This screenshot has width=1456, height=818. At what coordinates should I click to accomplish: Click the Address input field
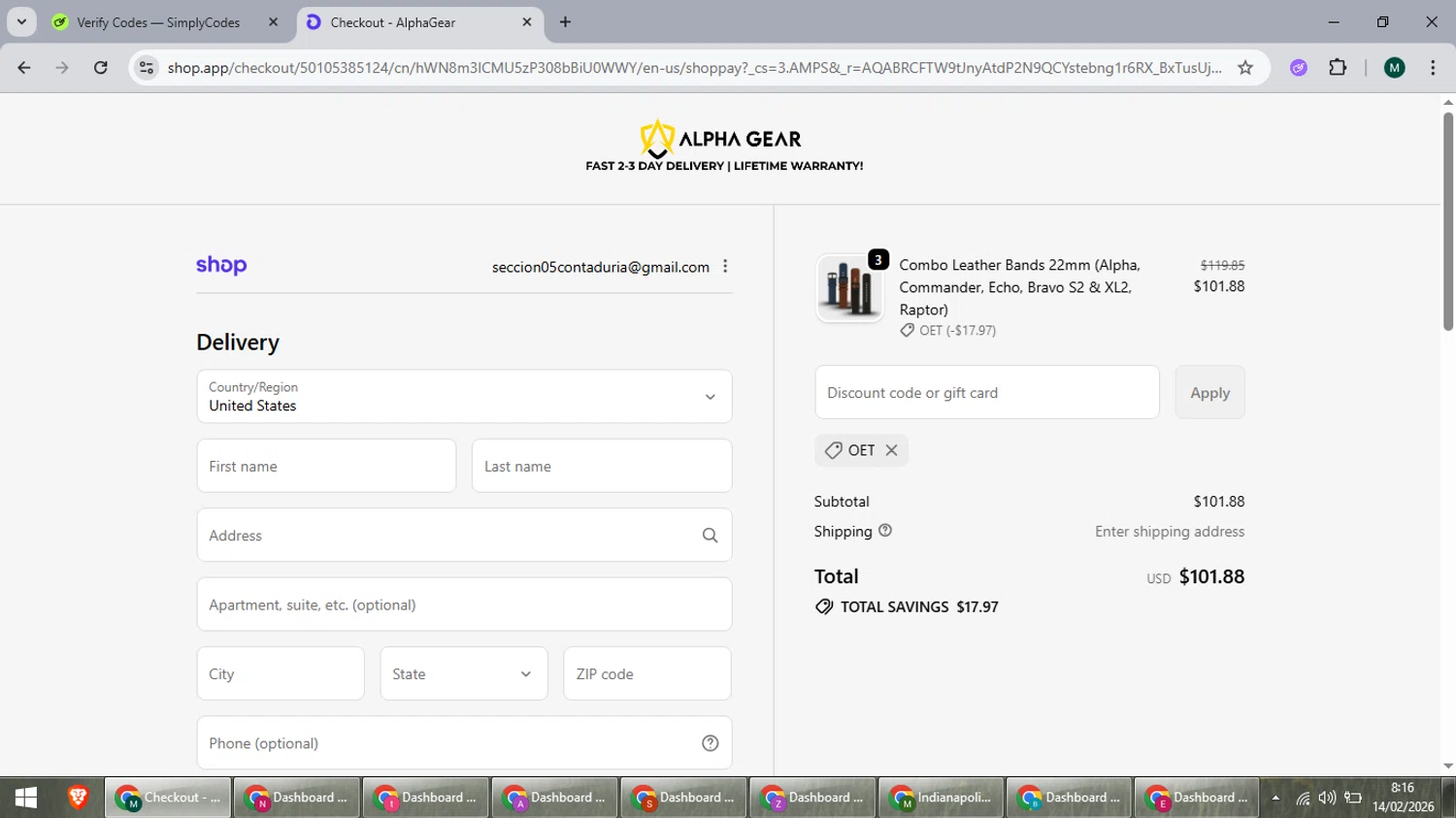tap(464, 535)
